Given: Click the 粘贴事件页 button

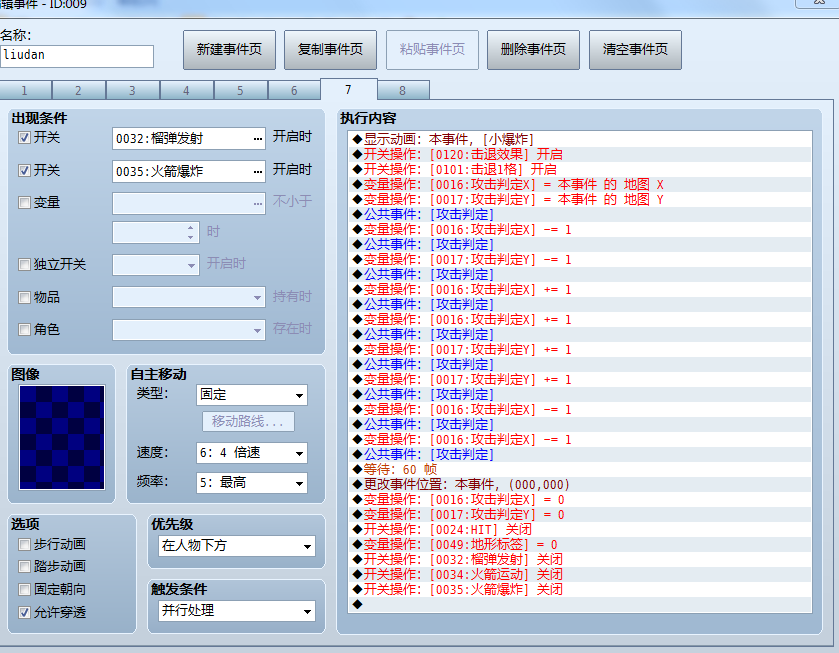Looking at the screenshot, I should pyautogui.click(x=432, y=50).
